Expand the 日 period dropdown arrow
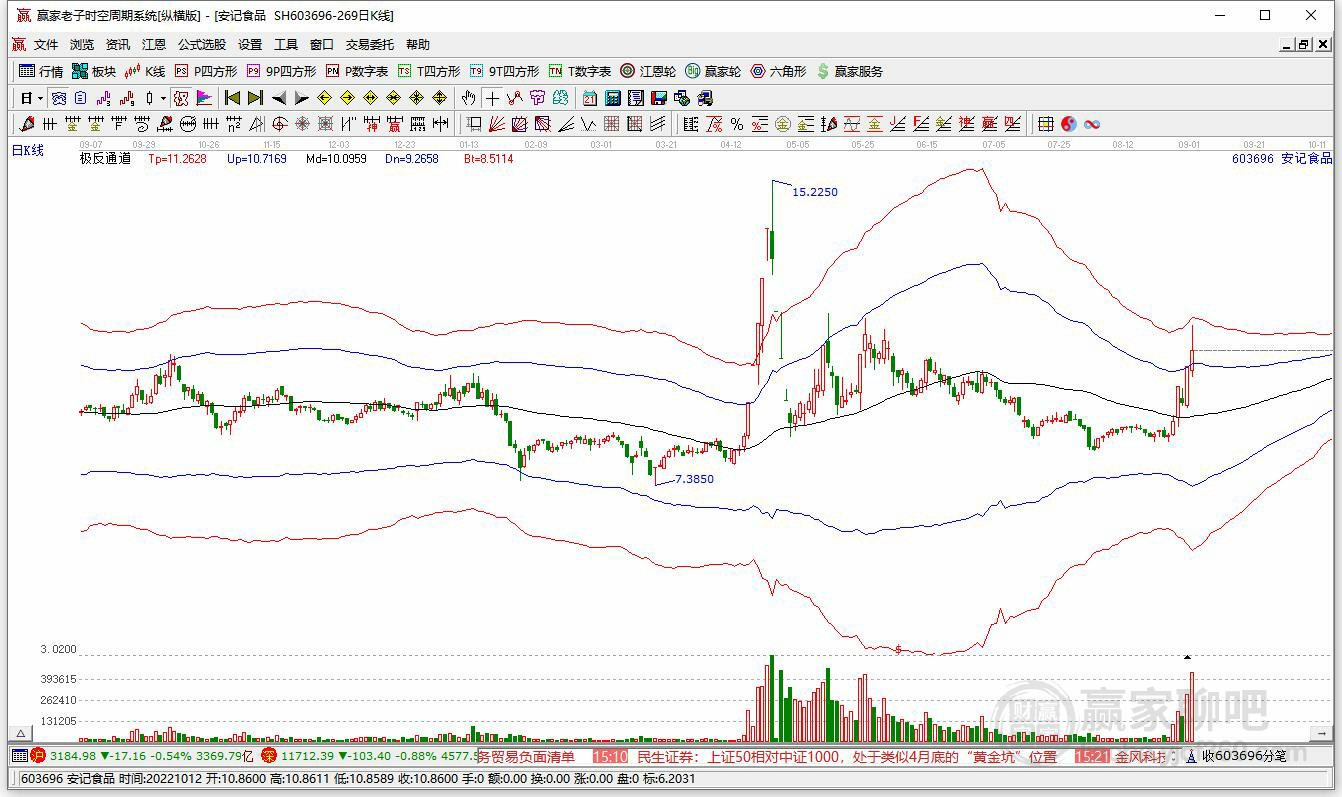The width and height of the screenshot is (1342, 797). click(40, 98)
